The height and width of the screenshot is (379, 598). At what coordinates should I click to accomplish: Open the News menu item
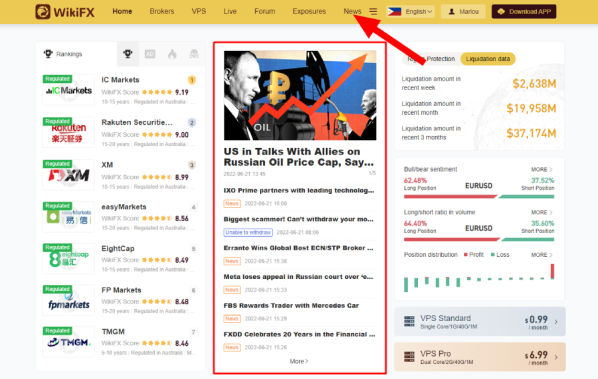[352, 11]
